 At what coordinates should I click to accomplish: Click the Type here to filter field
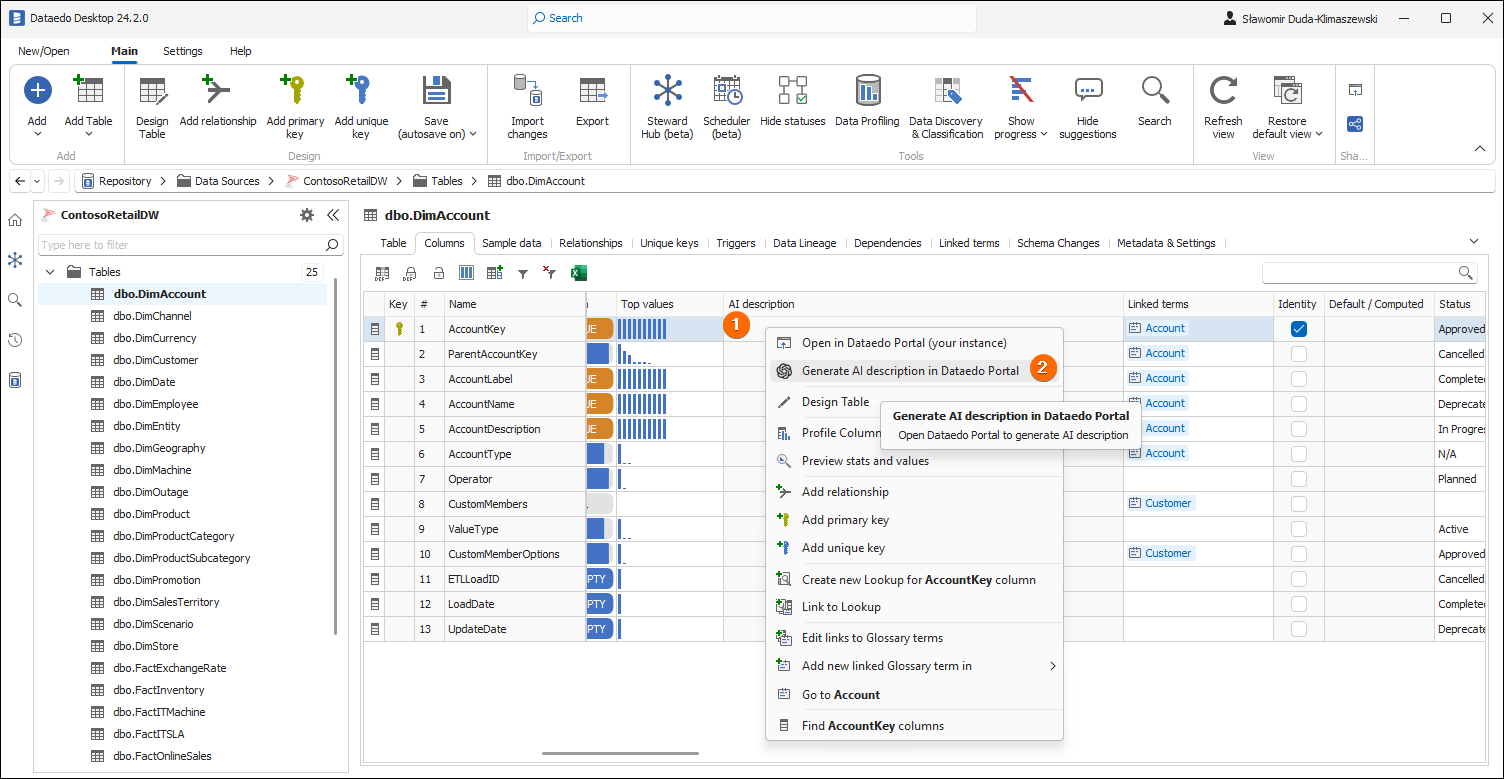click(190, 244)
